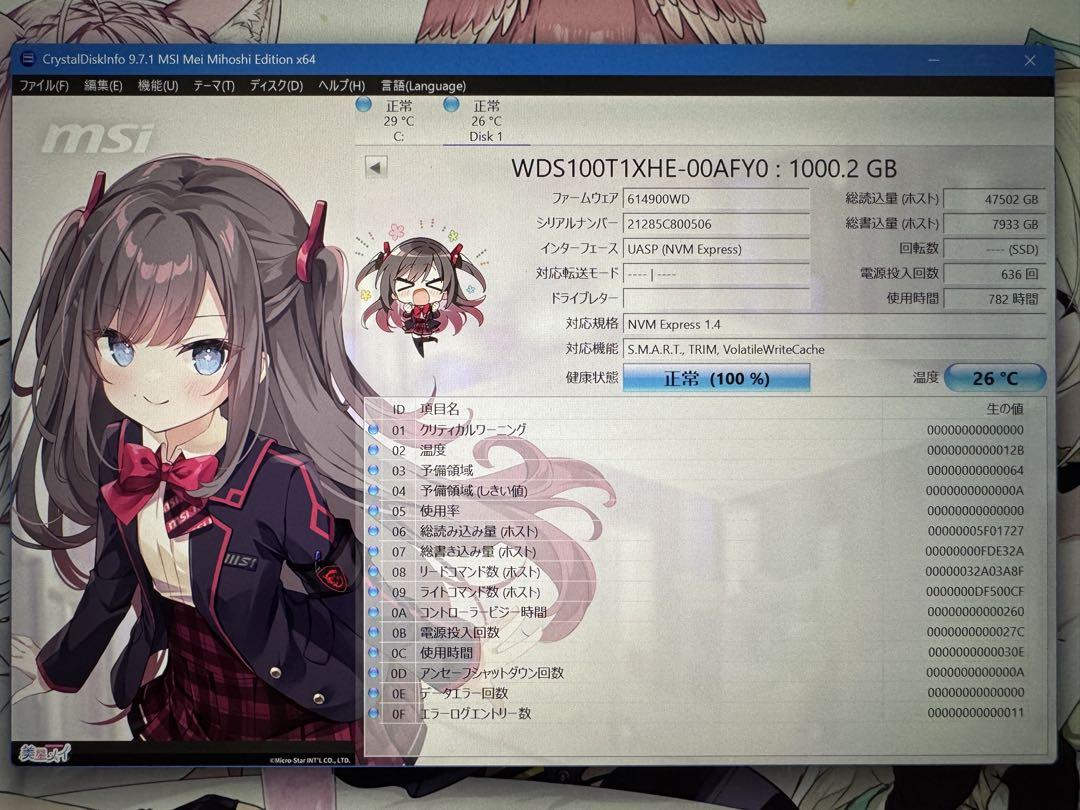Open the ディスク(D) menu

(276, 86)
